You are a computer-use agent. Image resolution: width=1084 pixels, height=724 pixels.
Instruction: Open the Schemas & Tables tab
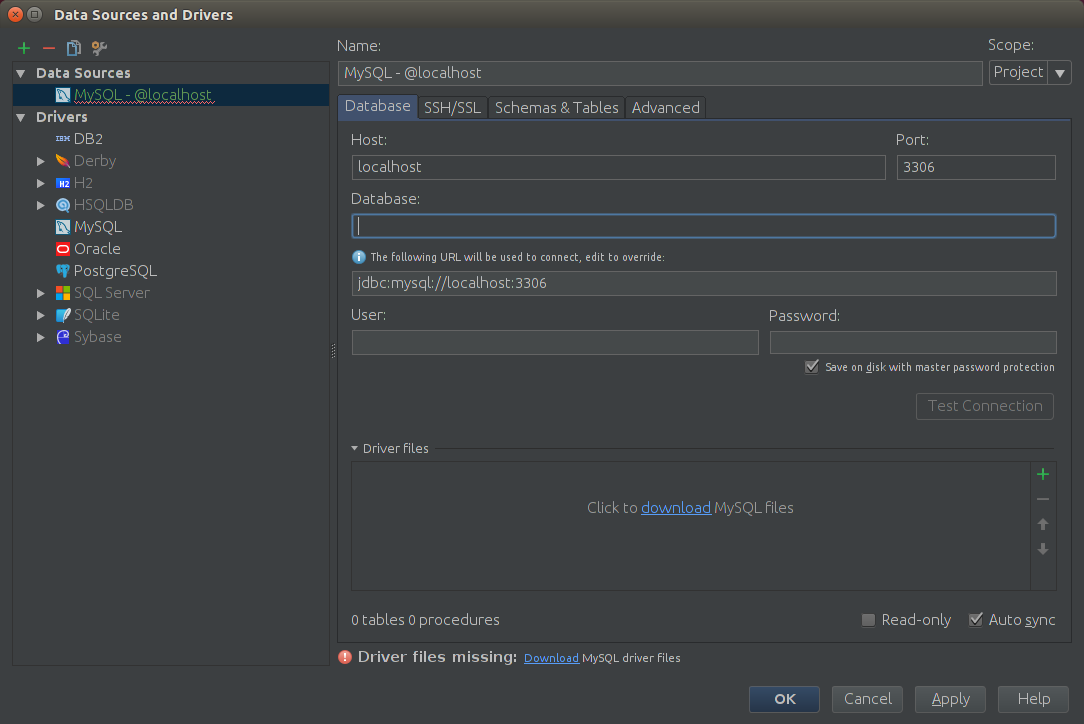tap(556, 107)
